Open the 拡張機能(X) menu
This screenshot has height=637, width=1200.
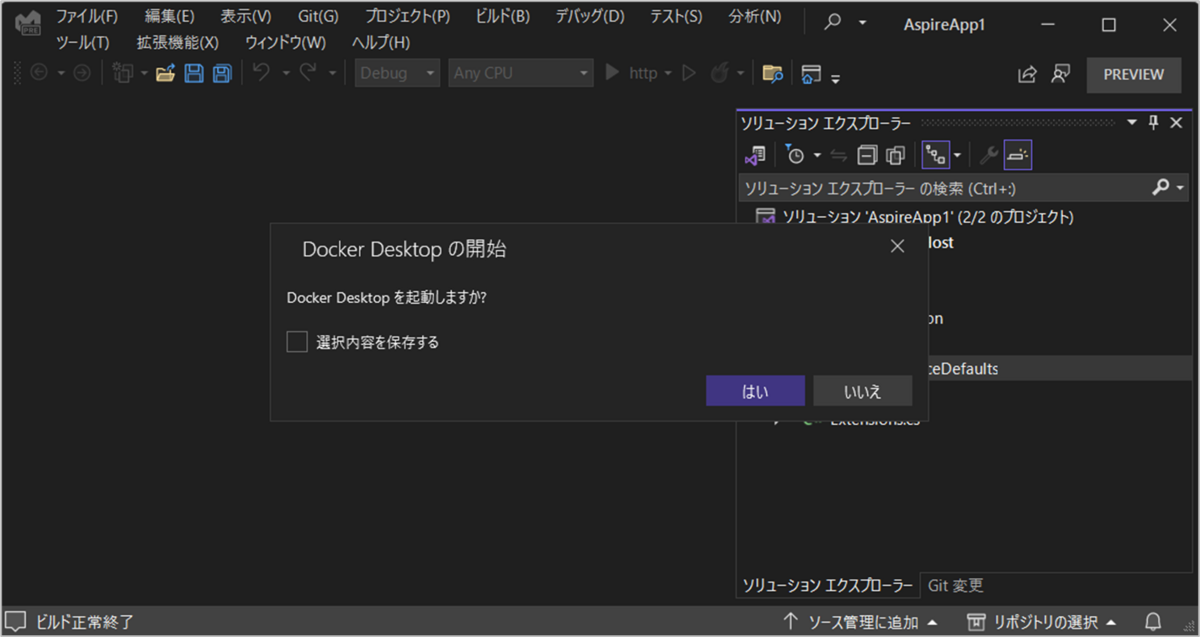pos(178,42)
